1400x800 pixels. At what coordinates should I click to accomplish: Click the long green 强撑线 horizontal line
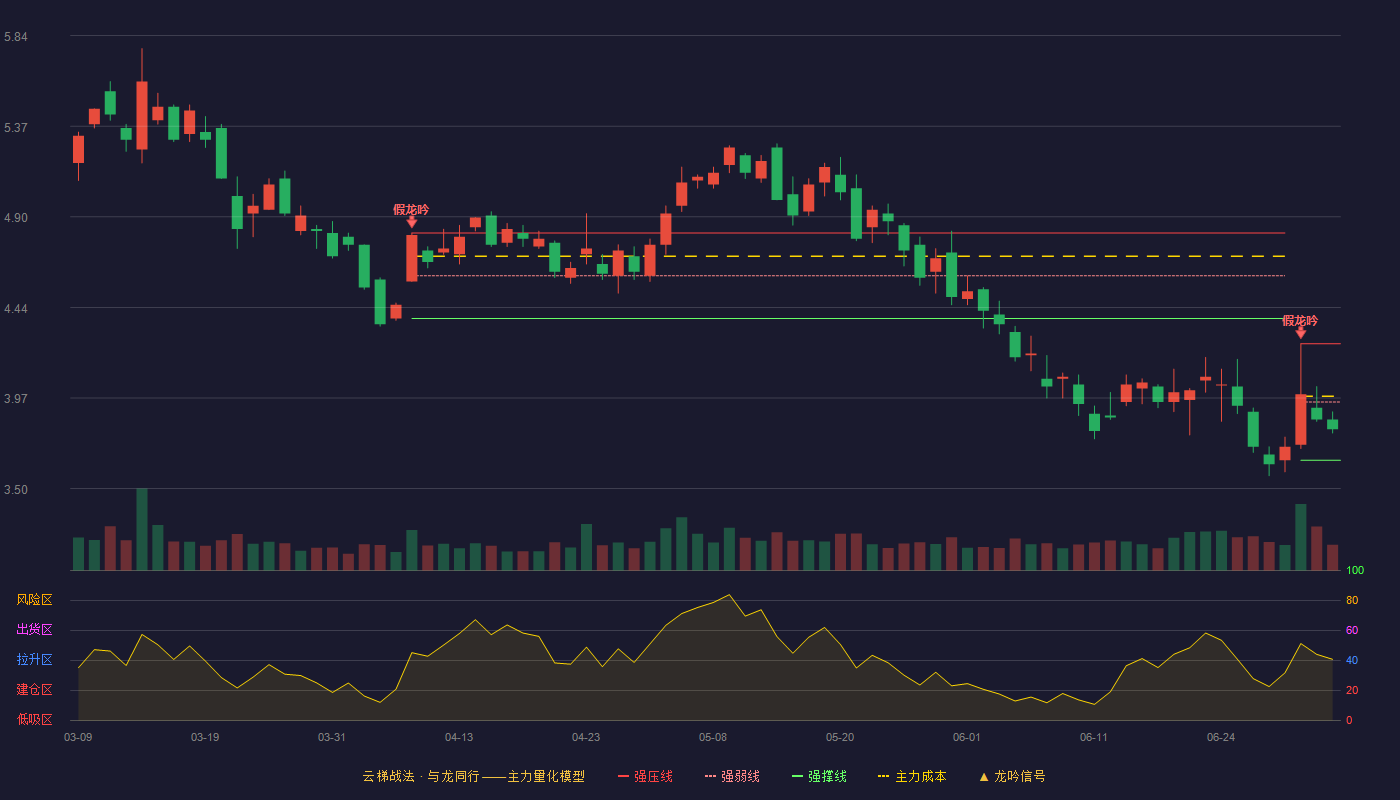(848, 319)
